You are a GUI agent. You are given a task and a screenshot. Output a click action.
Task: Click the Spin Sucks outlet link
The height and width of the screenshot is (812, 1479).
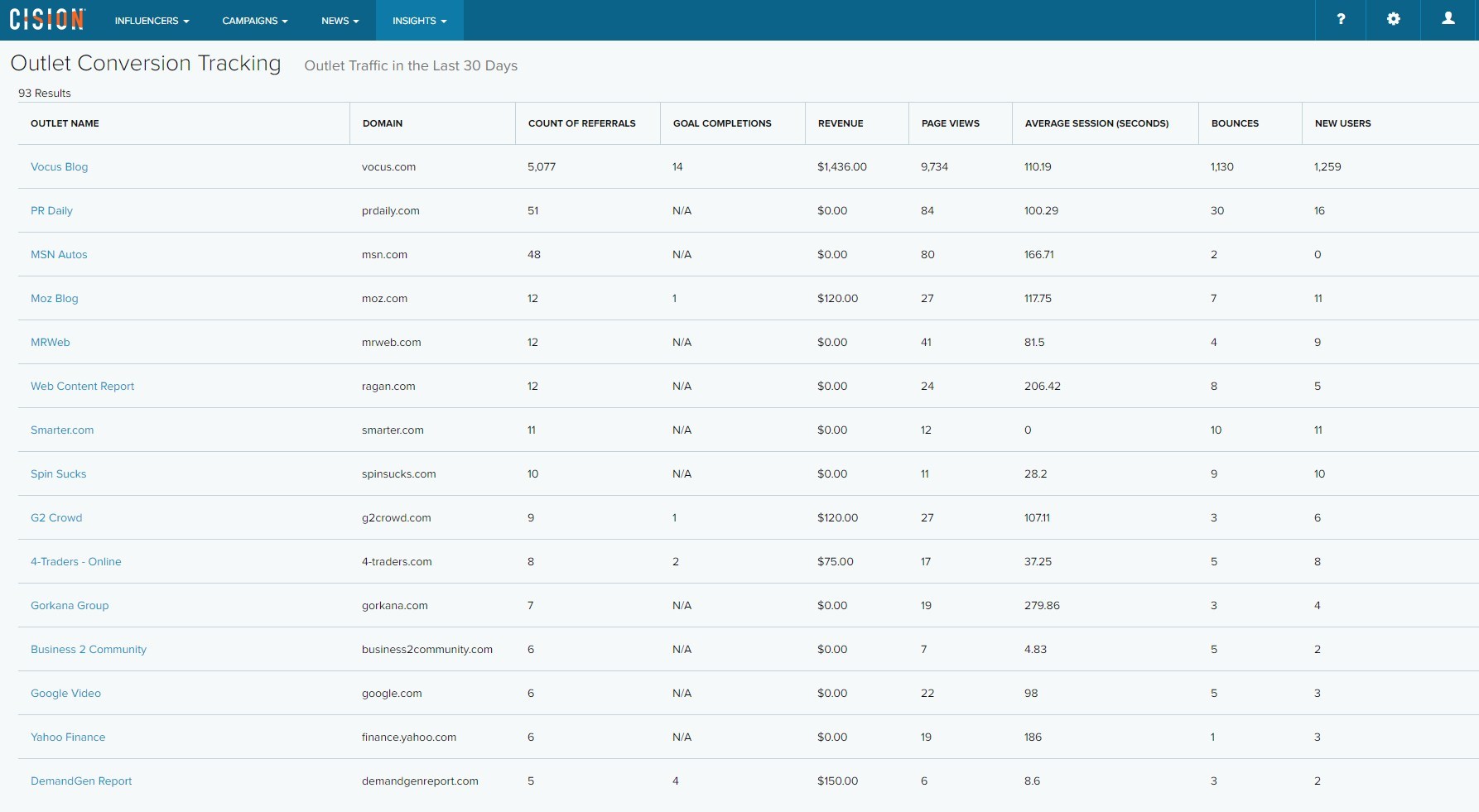pos(58,473)
